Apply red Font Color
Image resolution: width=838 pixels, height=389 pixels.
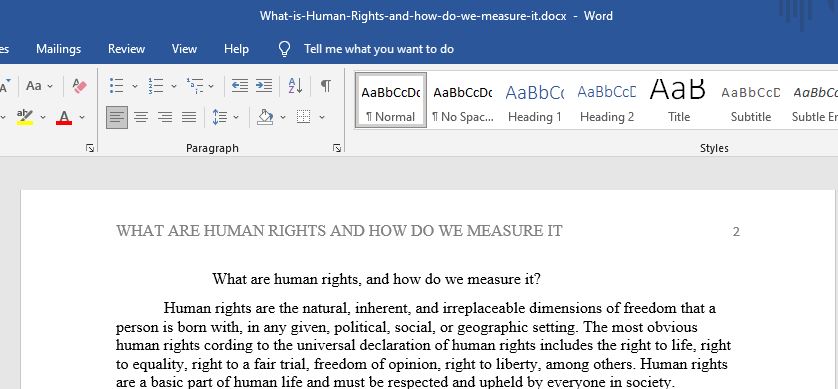pos(64,117)
